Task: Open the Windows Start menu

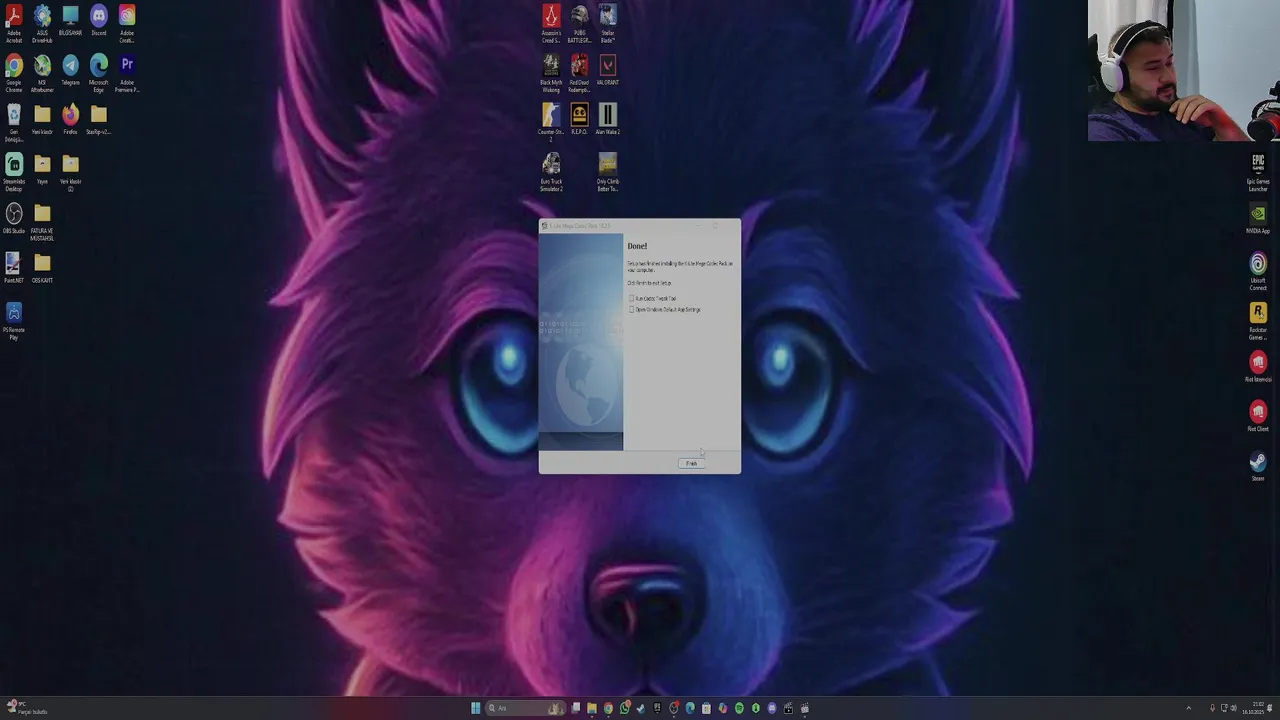Action: click(x=476, y=708)
